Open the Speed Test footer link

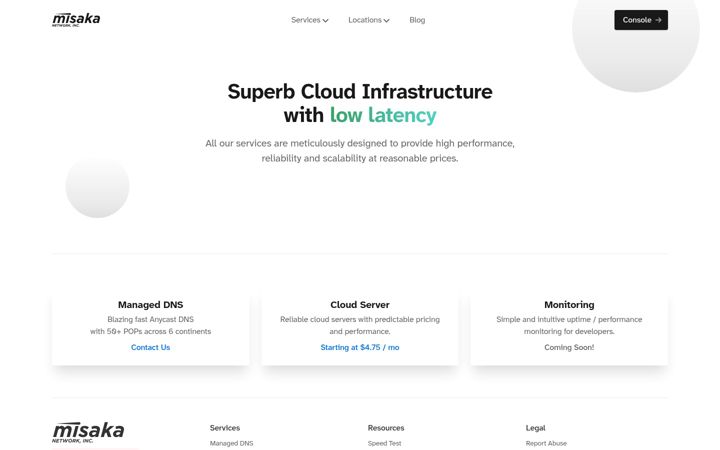click(384, 444)
